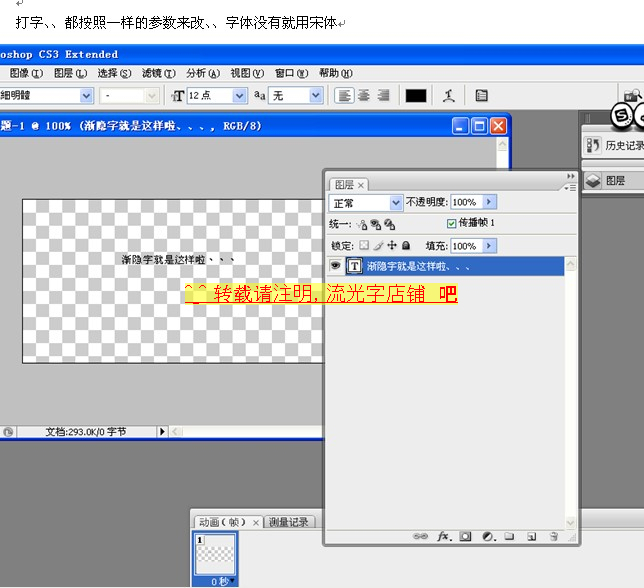This screenshot has height=588, width=644.
Task: Close the 动画(帧) tab
Action: (255, 523)
